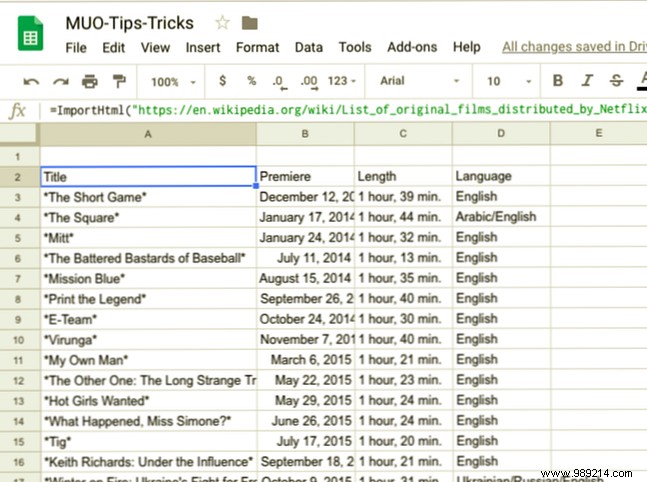Select column E header
The height and width of the screenshot is (482, 647).
599,134
